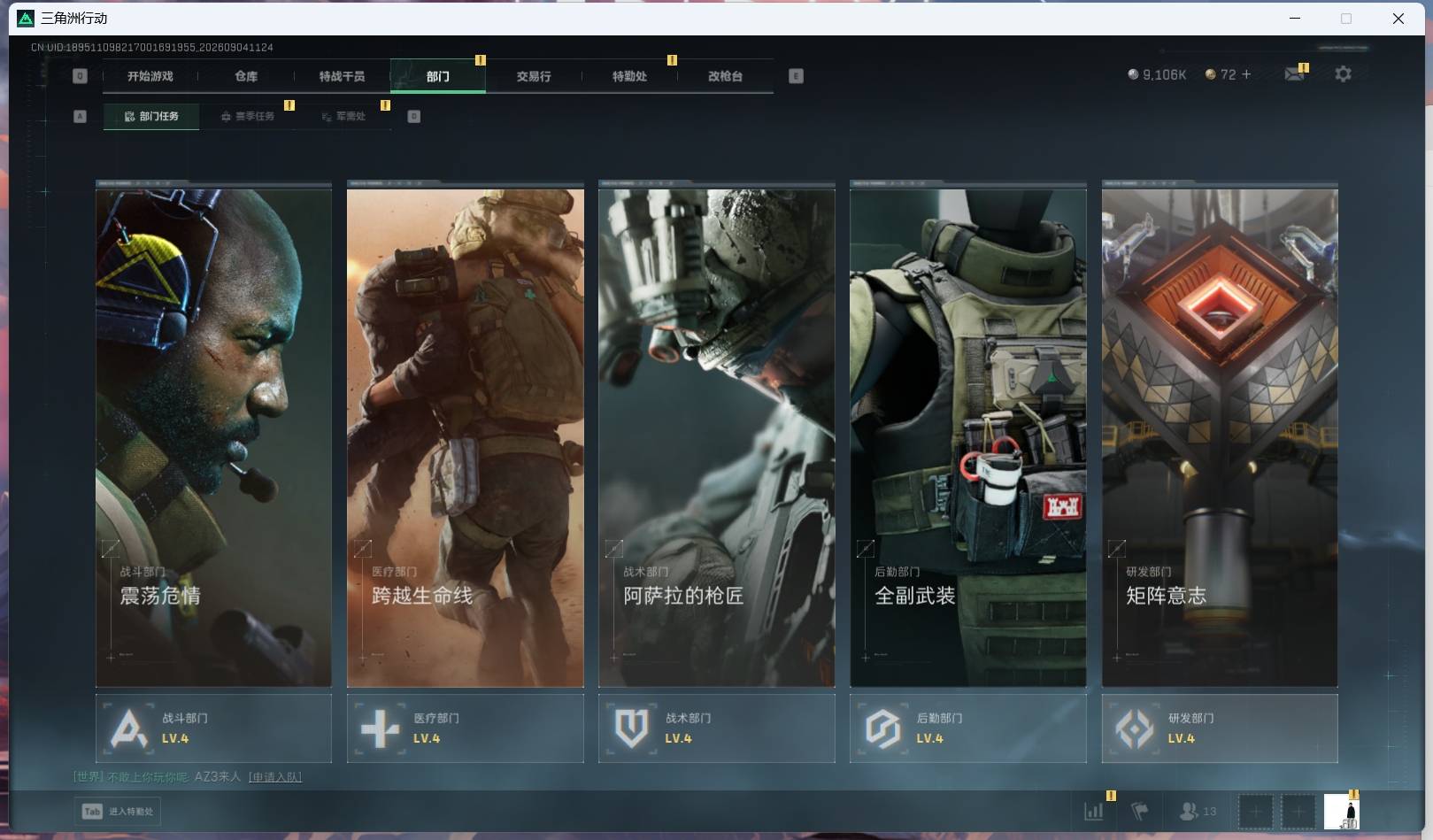
Task: Click expand icon on 矩阵意志 card
Action: coord(1116,549)
